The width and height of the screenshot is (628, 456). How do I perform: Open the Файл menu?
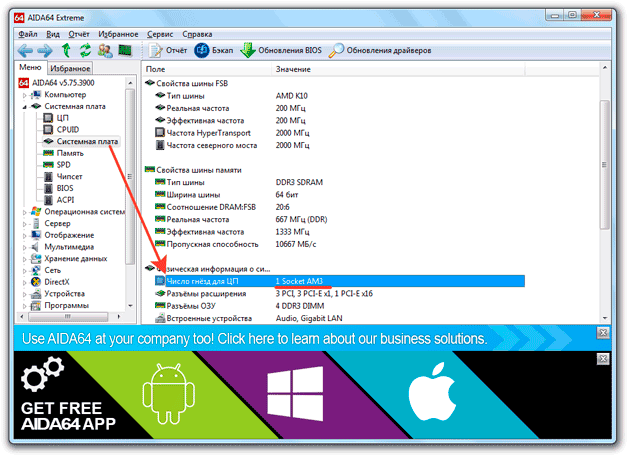[x=28, y=34]
